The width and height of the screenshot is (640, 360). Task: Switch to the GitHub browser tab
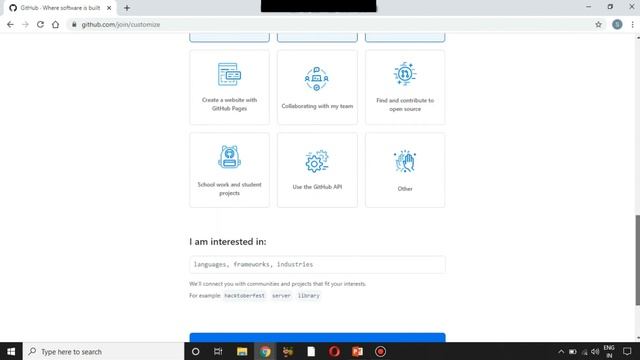(x=60, y=8)
